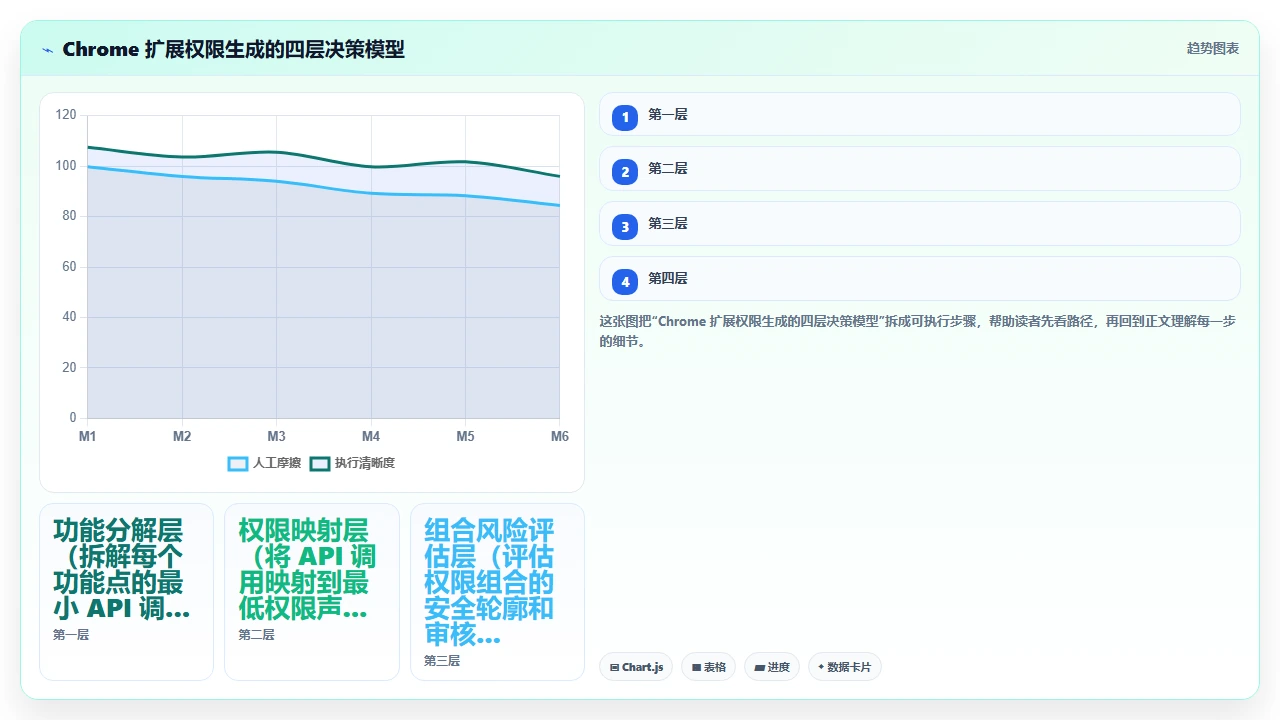Click the 趋势图表 label in header

(x=1213, y=48)
